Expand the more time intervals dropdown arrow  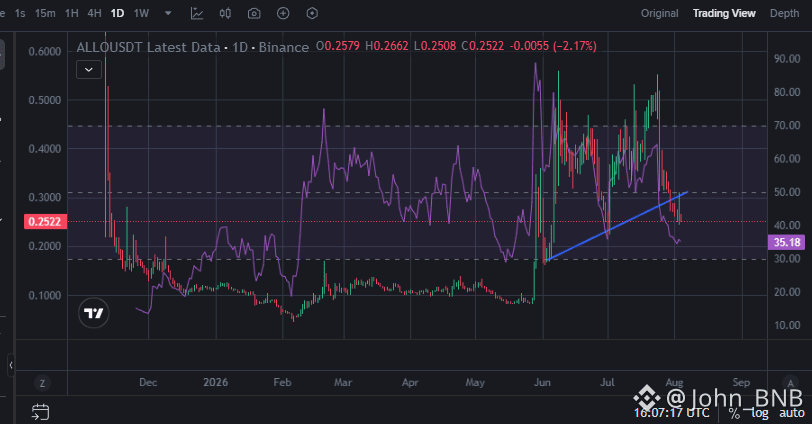[168, 13]
